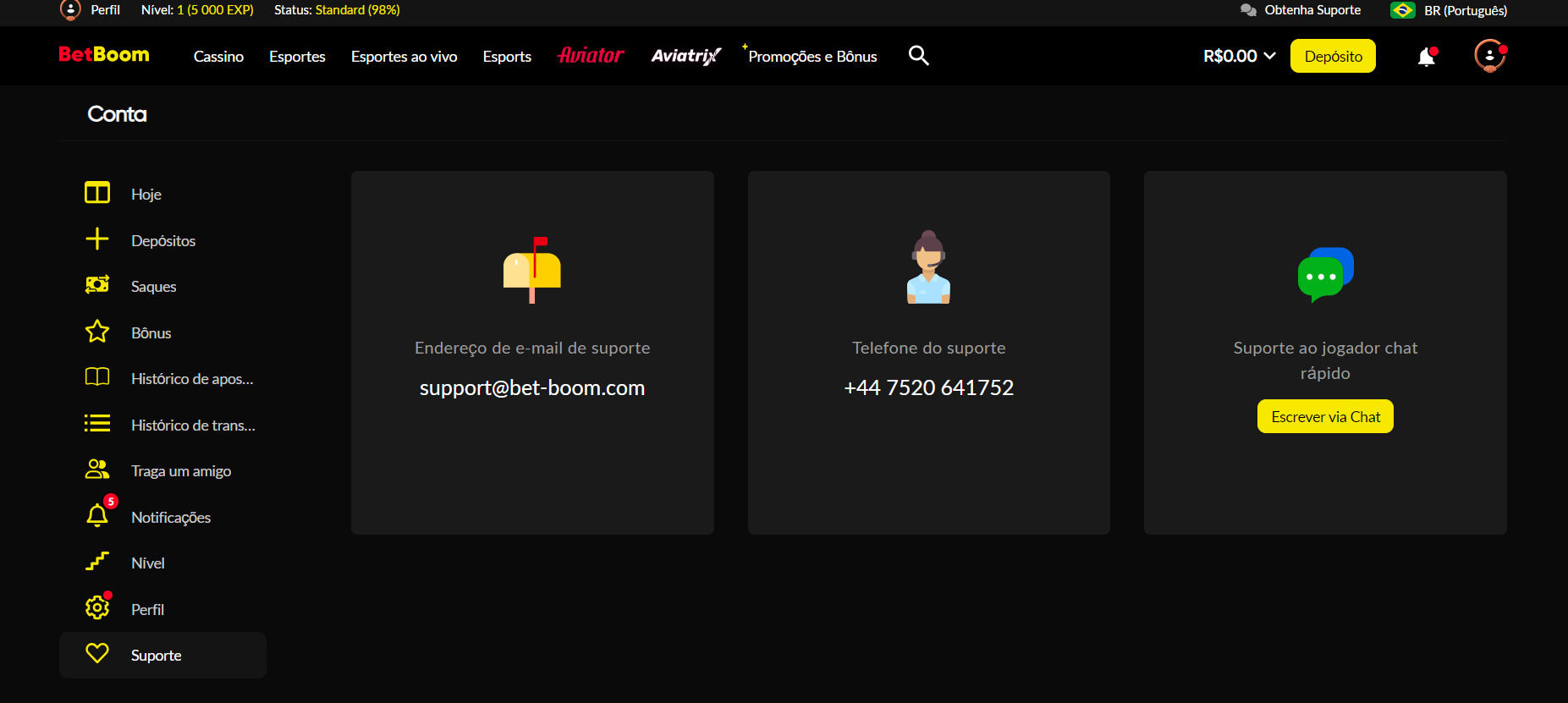Click the user avatar in the header
Screen dimensions: 1568x703
[x=1489, y=56]
